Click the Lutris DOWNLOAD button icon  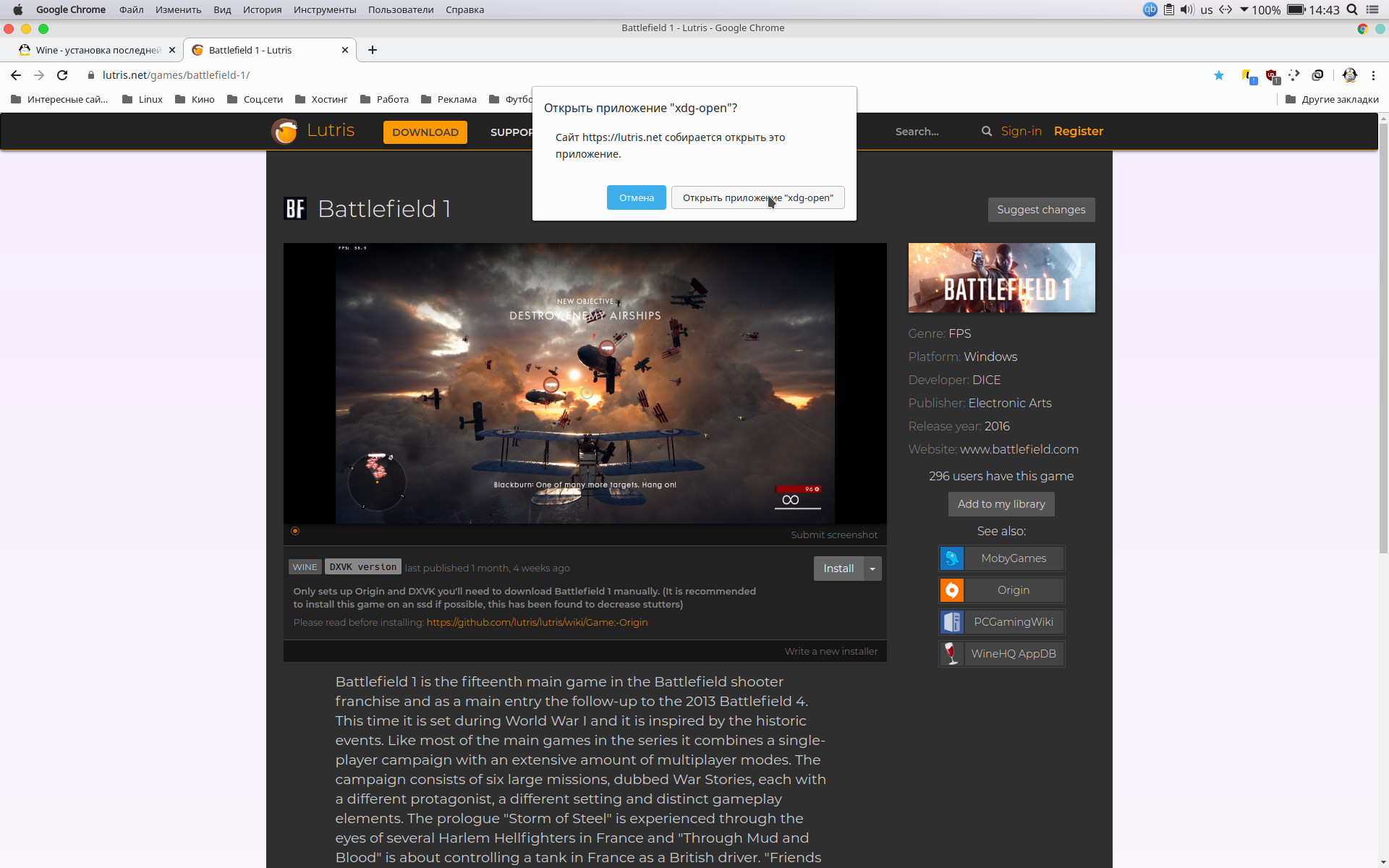(423, 131)
